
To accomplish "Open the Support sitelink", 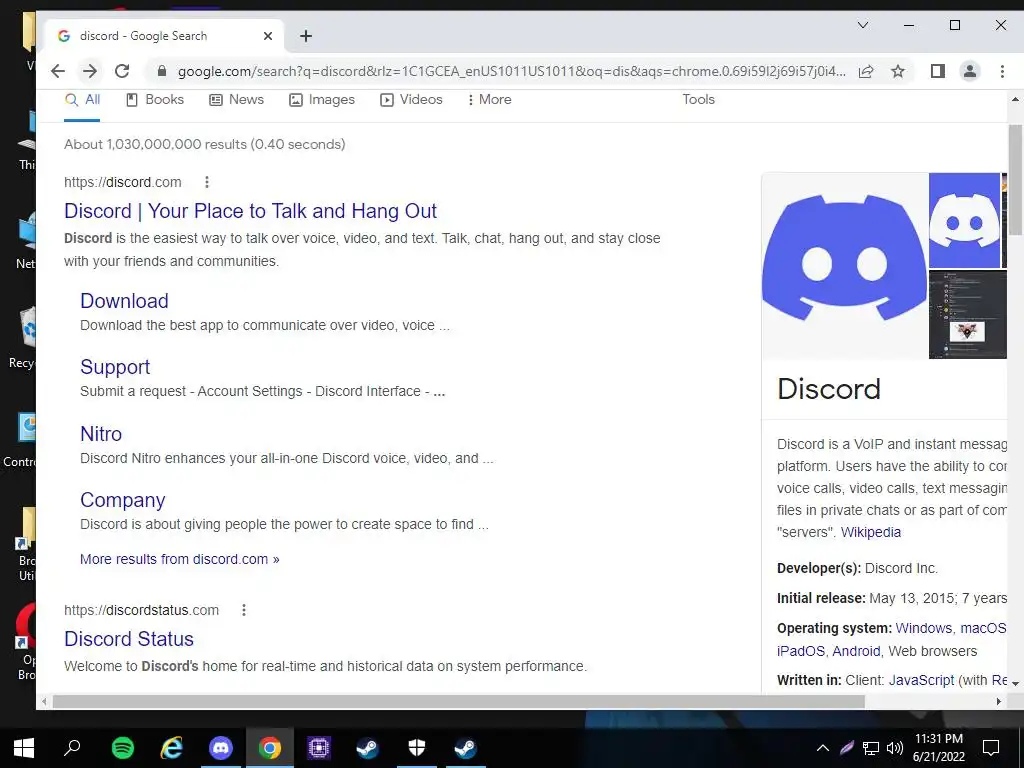I will point(115,367).
